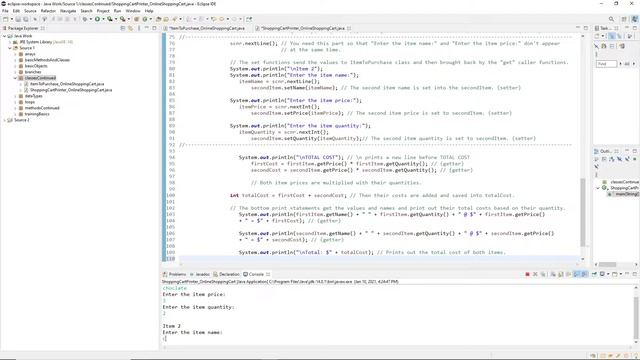640x360 pixels.
Task: Expand the JRE System Library node
Action: (x=10, y=42)
